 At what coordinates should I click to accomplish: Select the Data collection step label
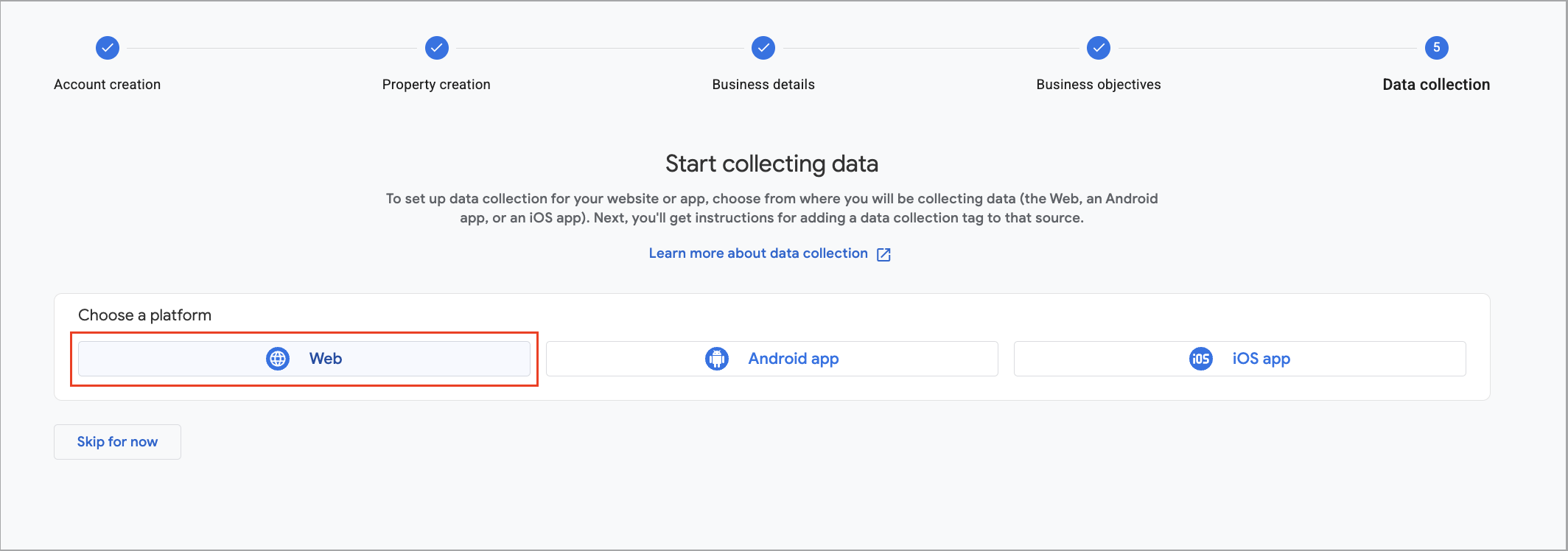tap(1436, 85)
